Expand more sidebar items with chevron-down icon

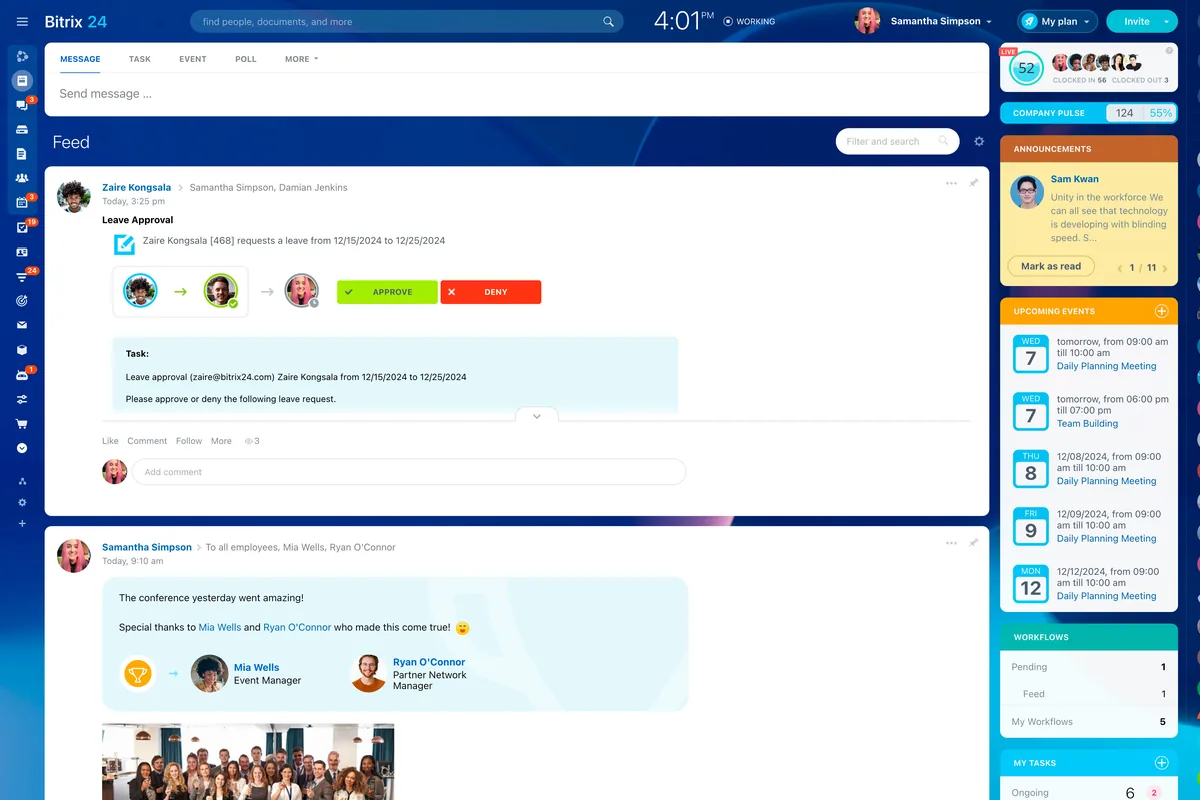tap(22, 448)
